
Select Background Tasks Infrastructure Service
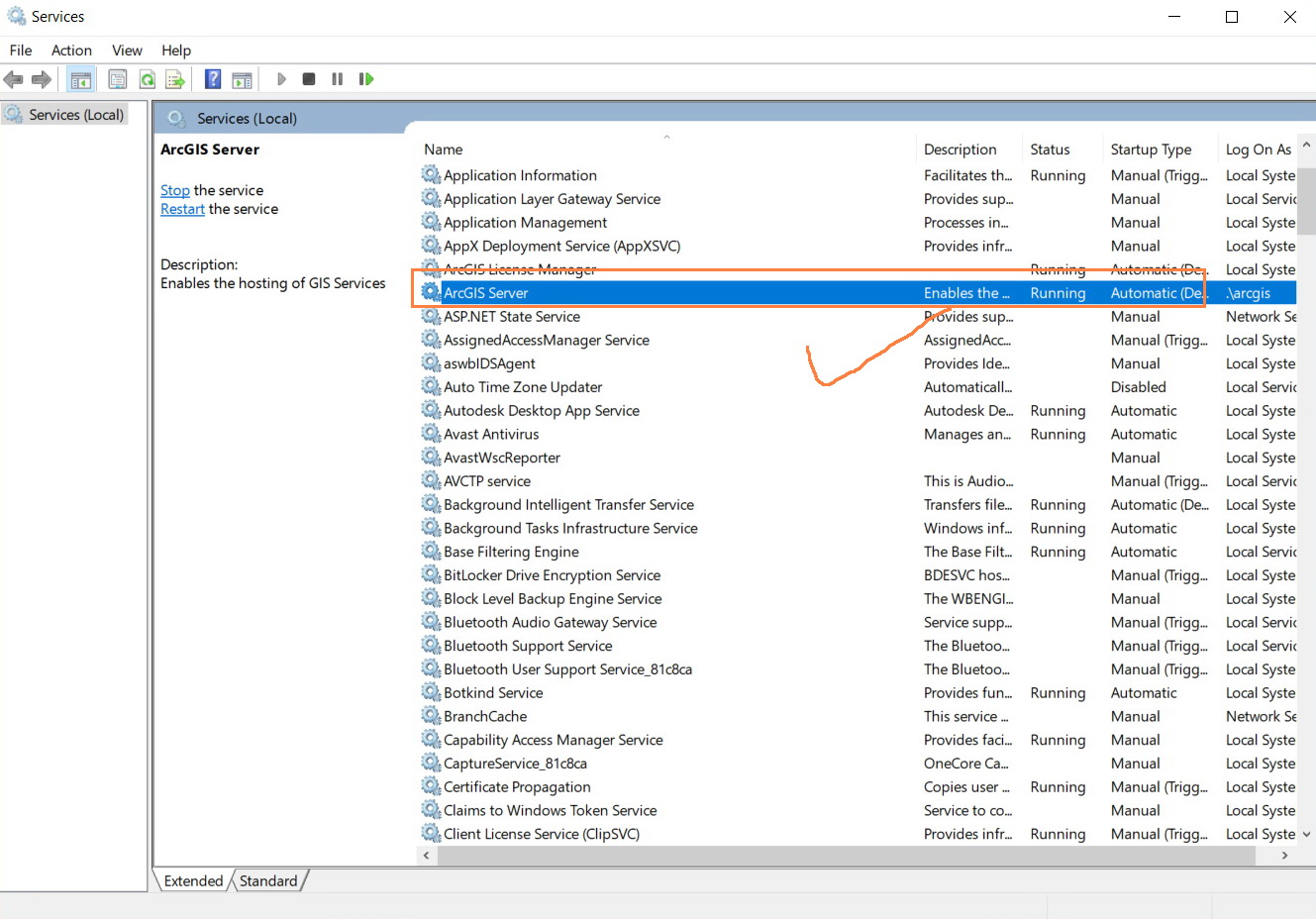(570, 529)
